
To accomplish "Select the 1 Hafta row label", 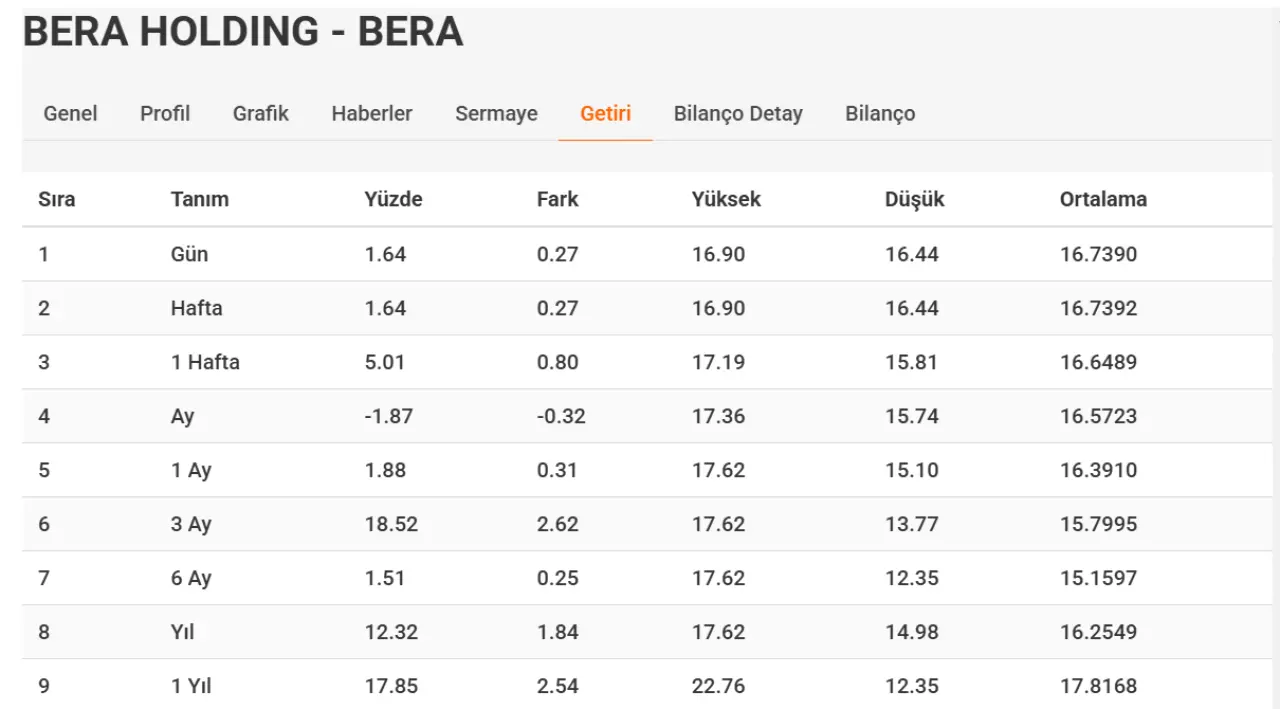I will [x=205, y=362].
